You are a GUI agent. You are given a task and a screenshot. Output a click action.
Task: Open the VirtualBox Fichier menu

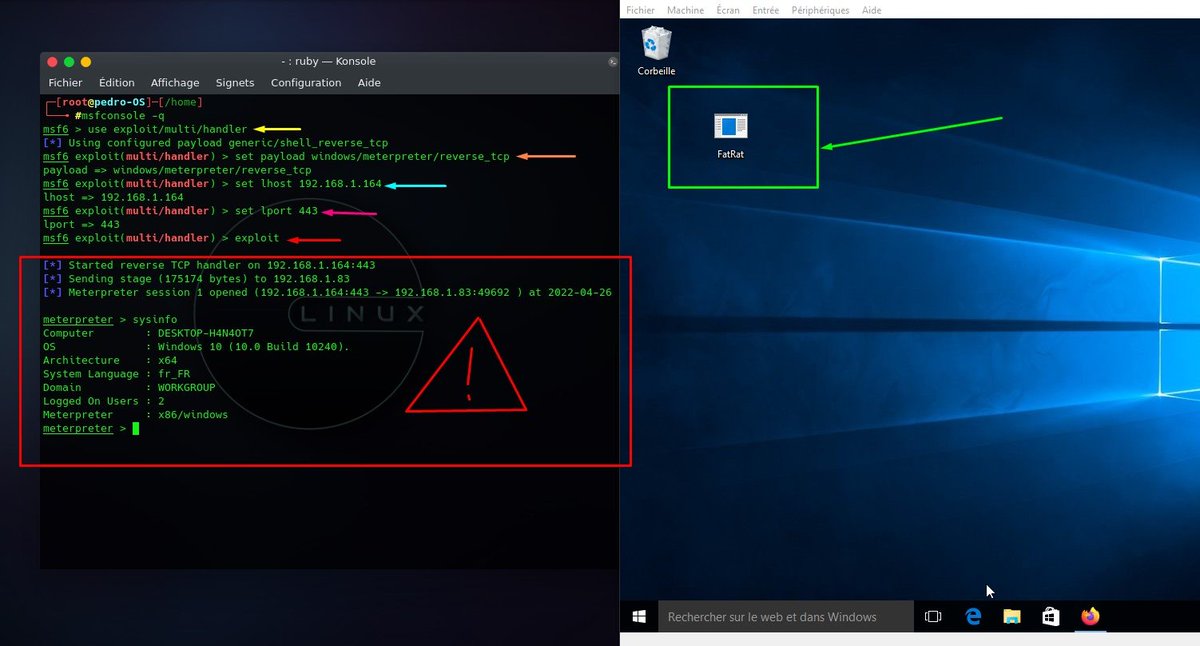coord(640,10)
